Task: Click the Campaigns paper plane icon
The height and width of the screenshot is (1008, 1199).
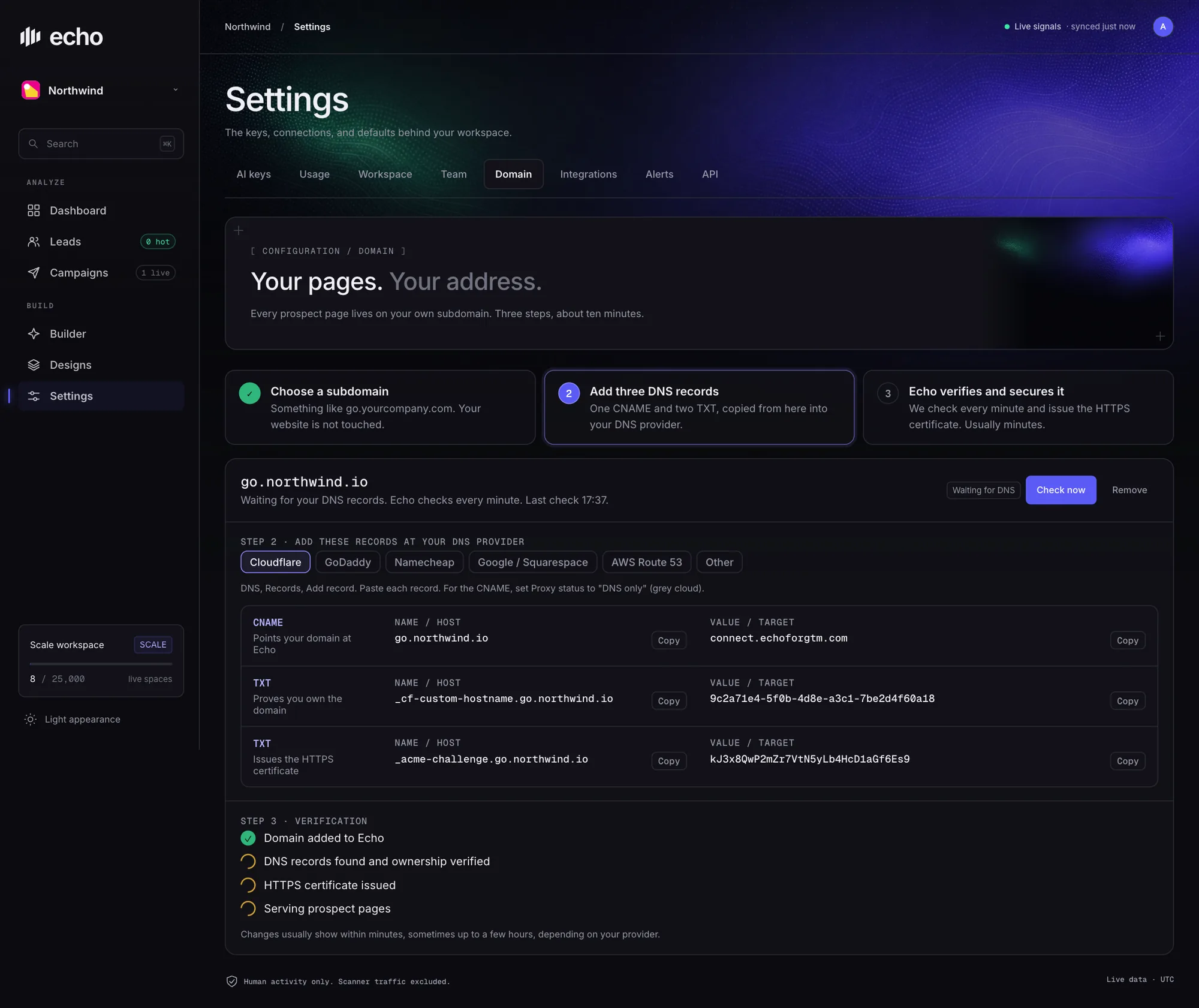Action: pyautogui.click(x=34, y=273)
